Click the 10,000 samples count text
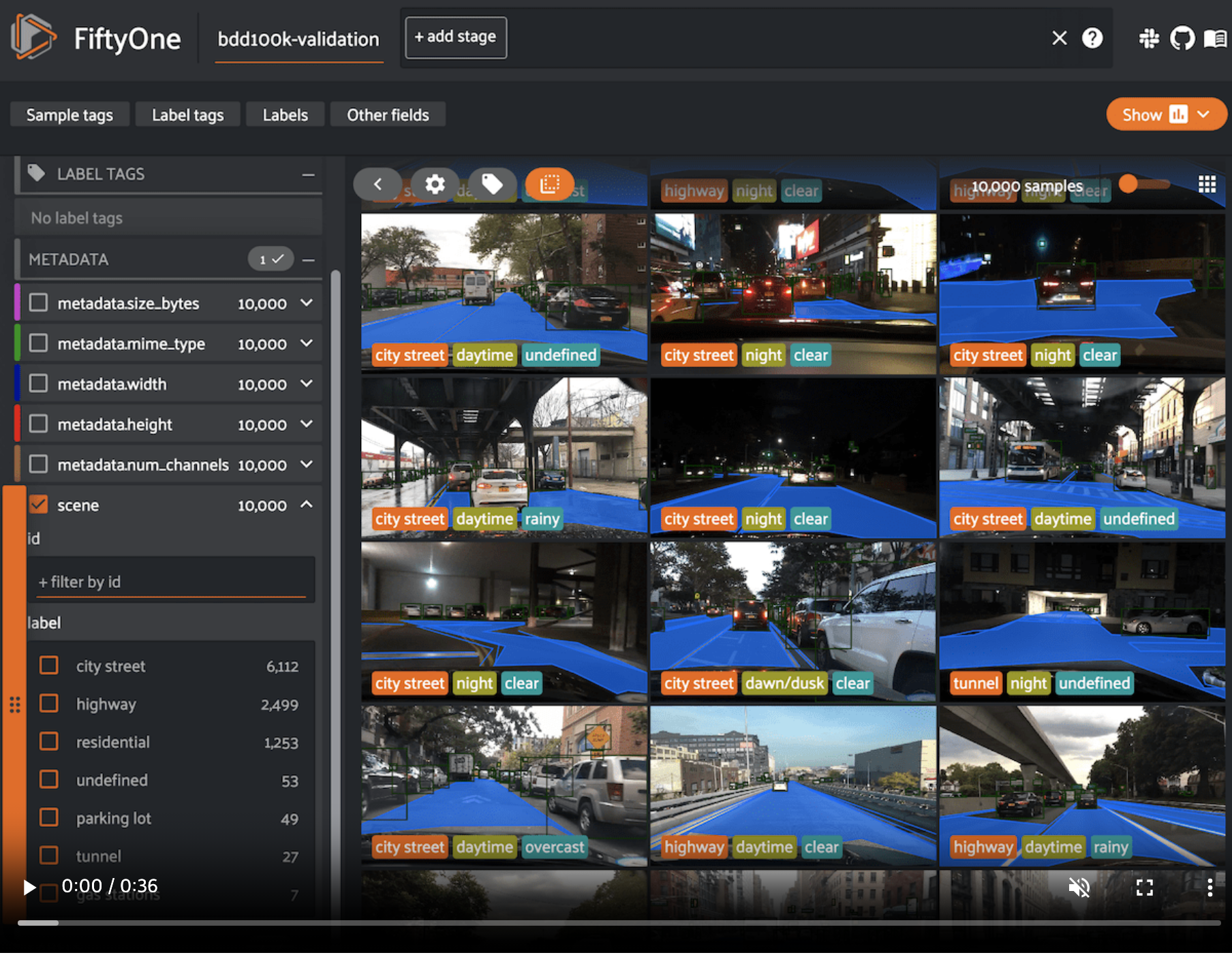The height and width of the screenshot is (955, 1232). pyautogui.click(x=1027, y=186)
